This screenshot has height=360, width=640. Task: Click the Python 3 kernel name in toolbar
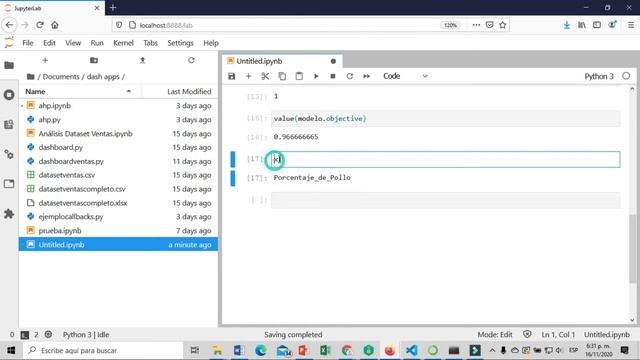(x=599, y=76)
